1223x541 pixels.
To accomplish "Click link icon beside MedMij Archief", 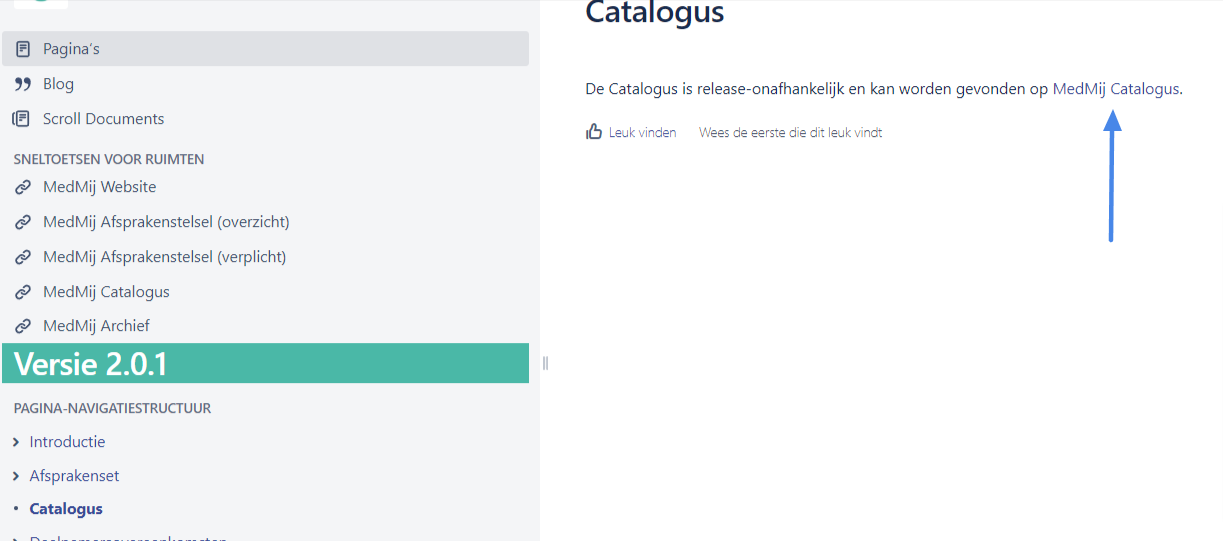I will pos(23,326).
